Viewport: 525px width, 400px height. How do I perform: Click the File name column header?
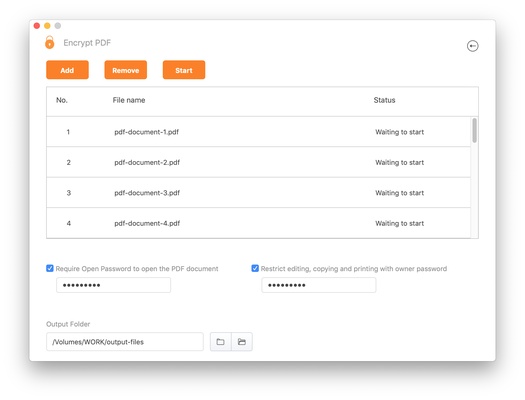(129, 100)
